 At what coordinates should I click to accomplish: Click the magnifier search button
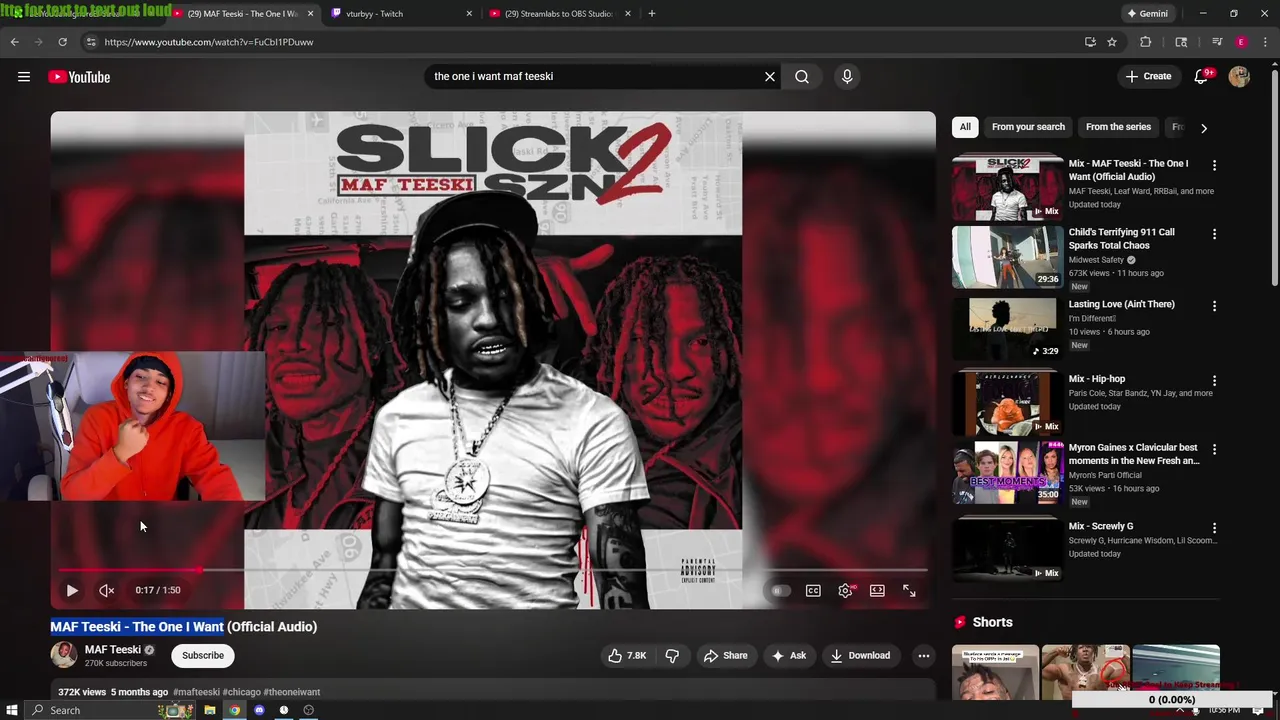(x=802, y=76)
